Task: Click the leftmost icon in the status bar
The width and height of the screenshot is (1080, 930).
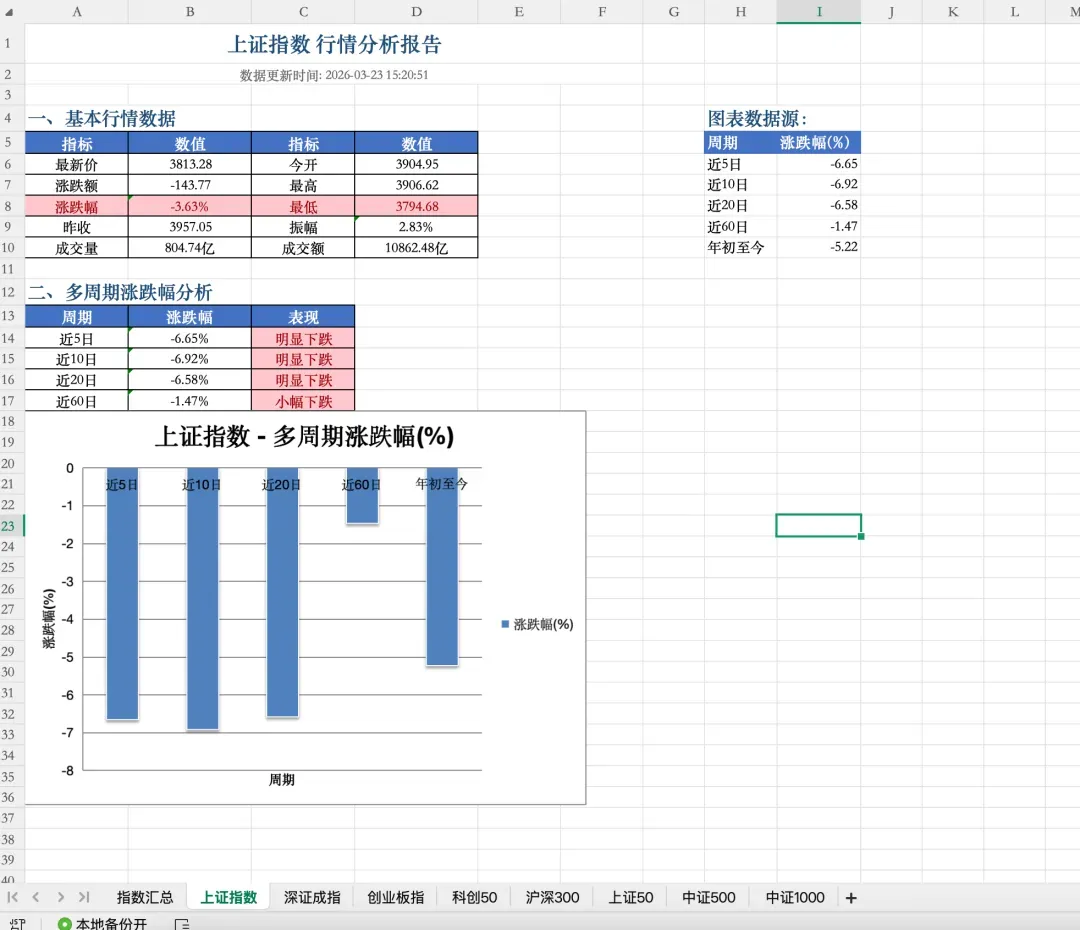Action: pos(16,924)
